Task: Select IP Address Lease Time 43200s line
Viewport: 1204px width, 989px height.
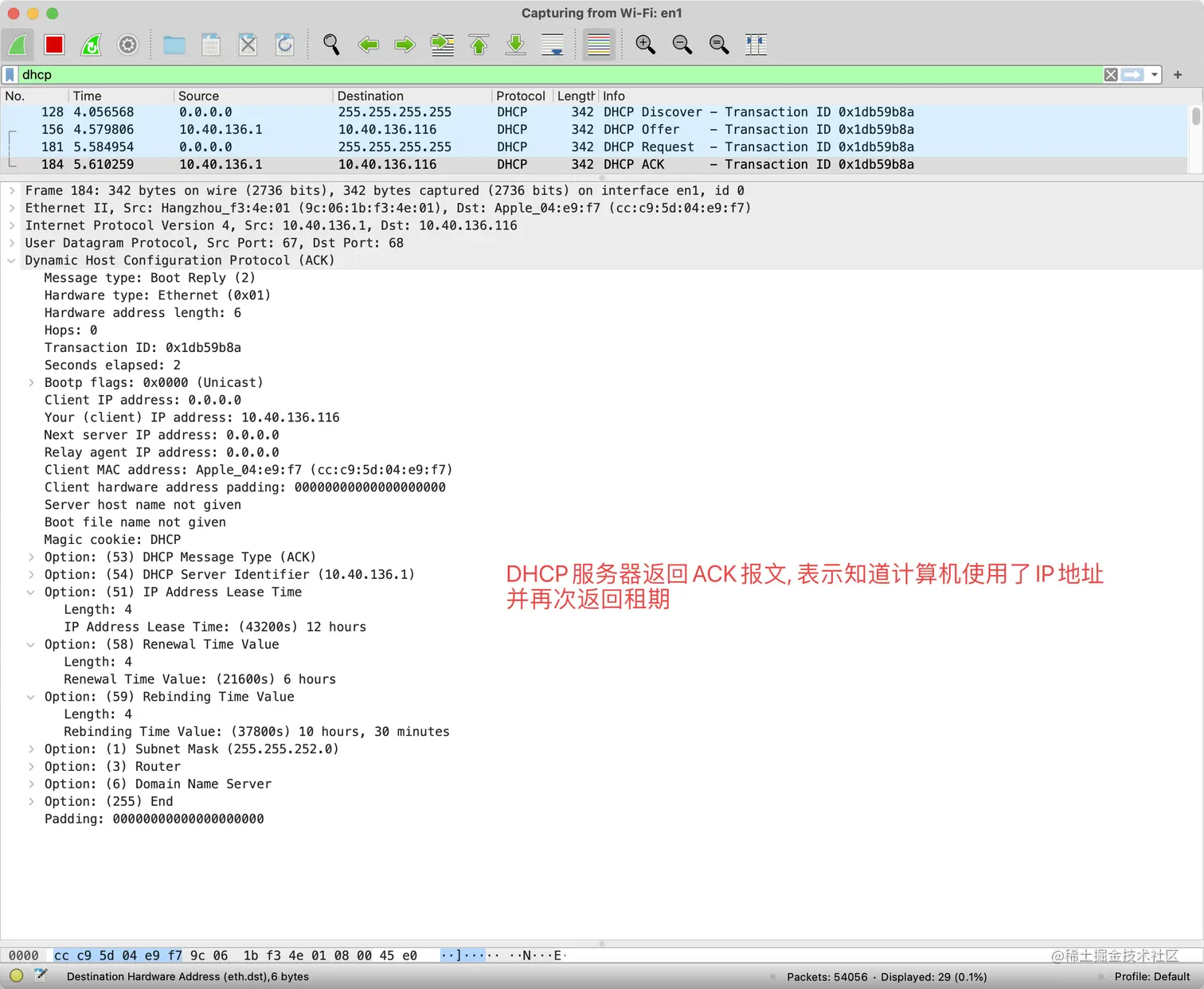Action: 215,627
